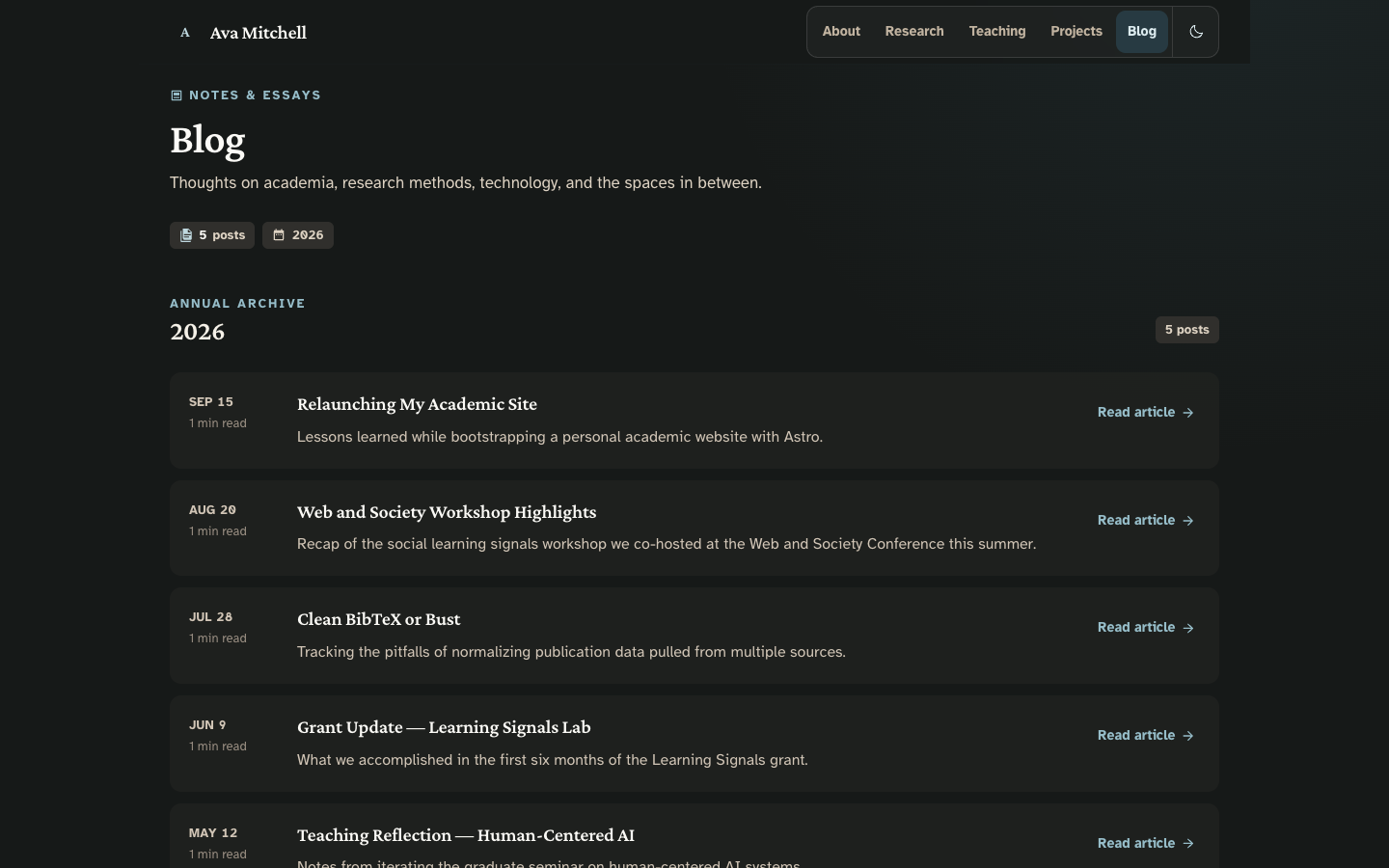
Task: Open Teaching Reflection — Human-Centered AI title
Action: click(466, 835)
